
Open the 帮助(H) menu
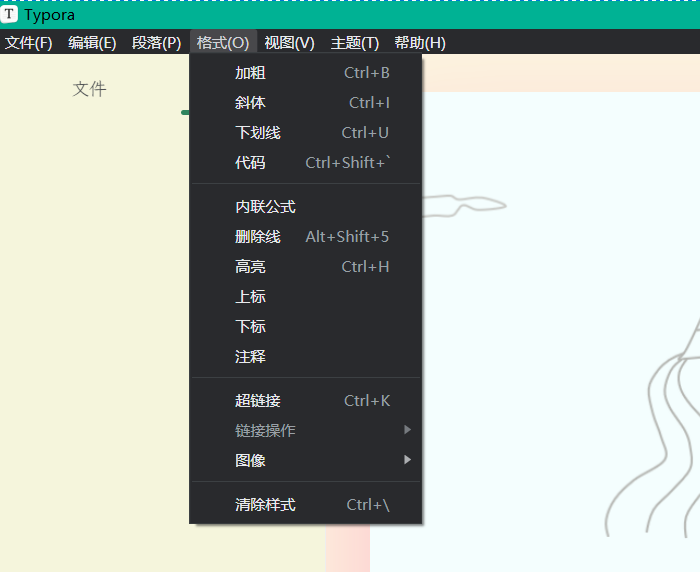420,43
